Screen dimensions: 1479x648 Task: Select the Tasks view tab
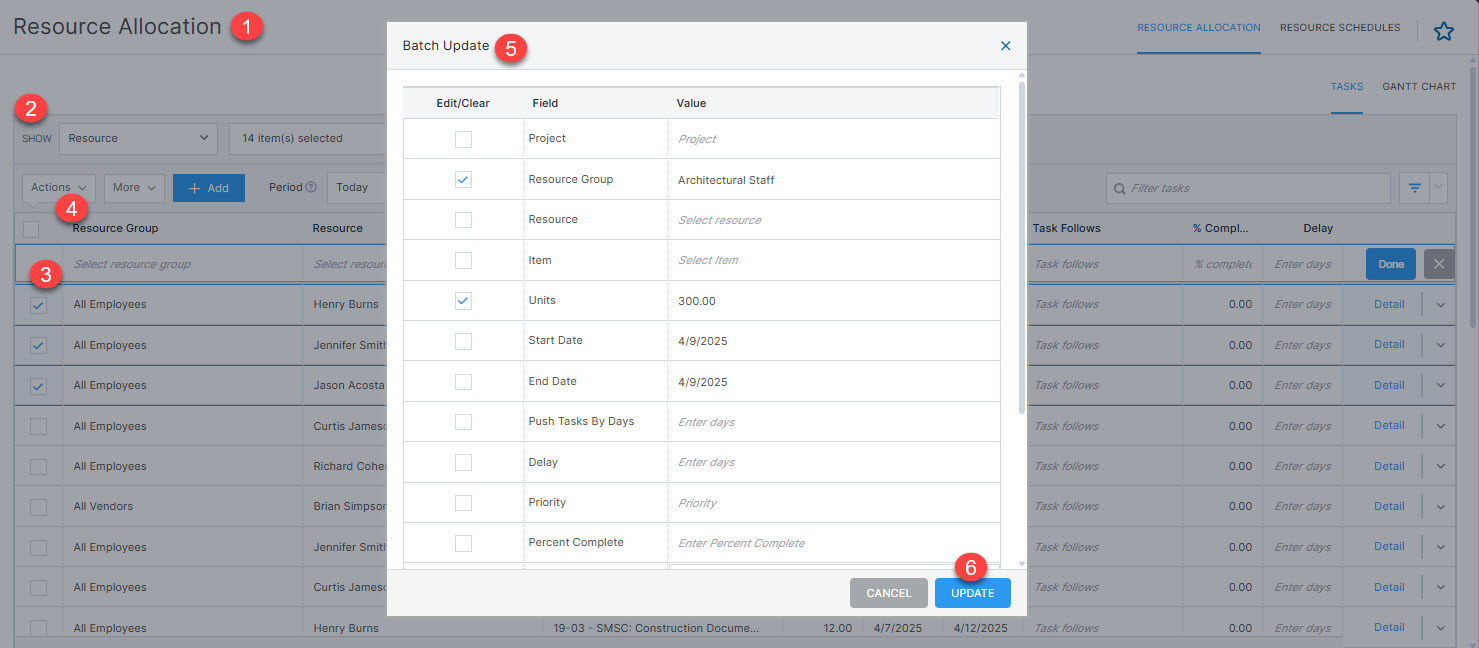click(1347, 87)
